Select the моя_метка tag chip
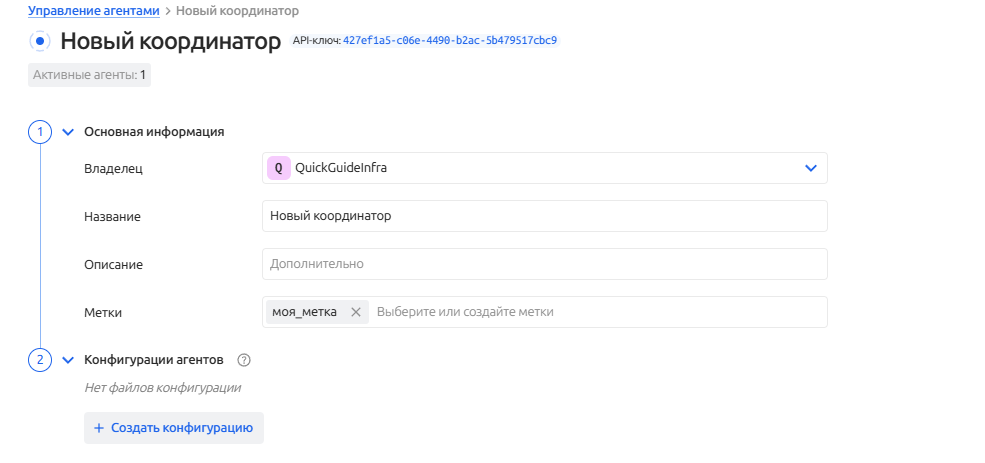 point(304,312)
